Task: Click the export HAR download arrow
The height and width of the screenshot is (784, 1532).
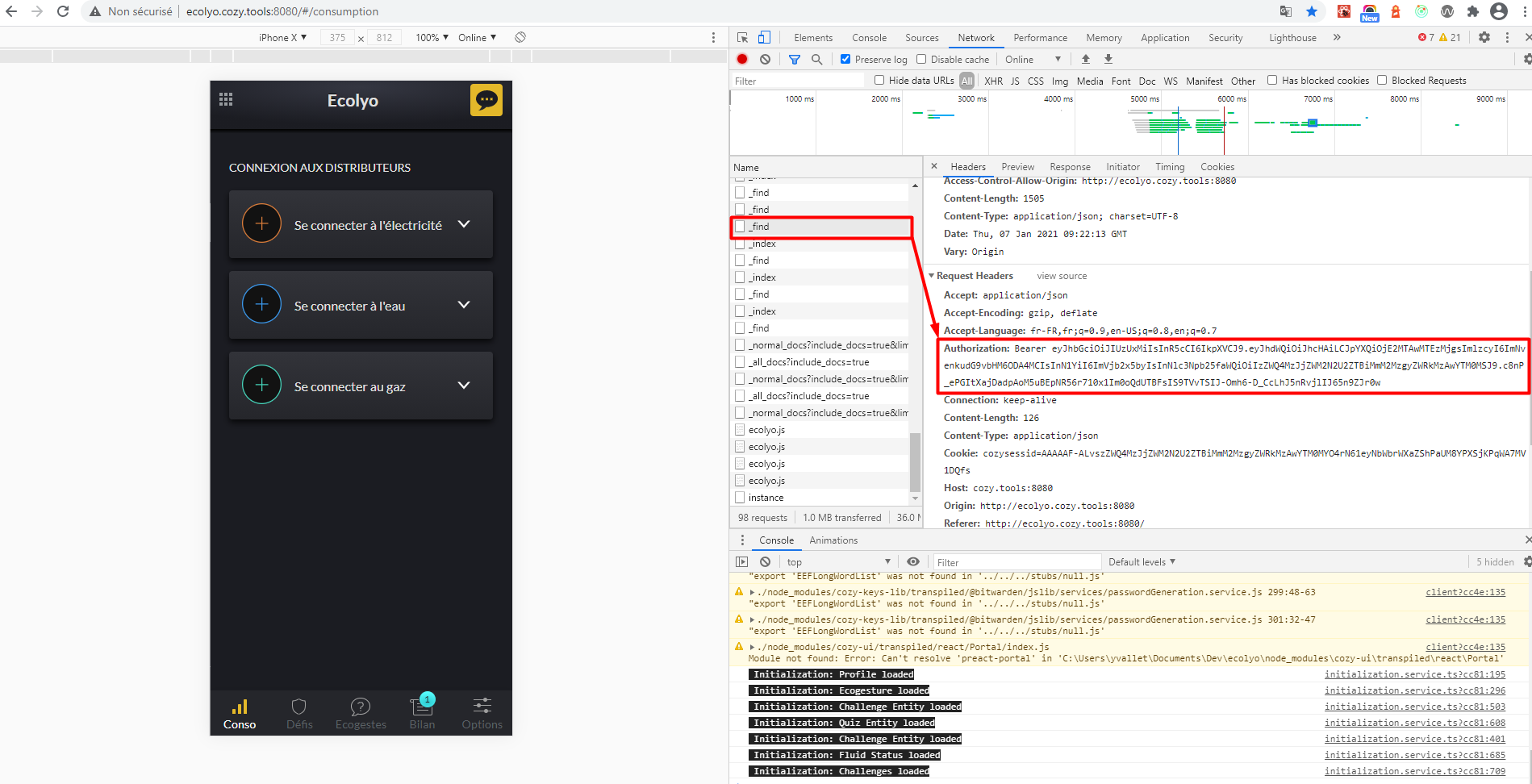Action: point(1108,59)
